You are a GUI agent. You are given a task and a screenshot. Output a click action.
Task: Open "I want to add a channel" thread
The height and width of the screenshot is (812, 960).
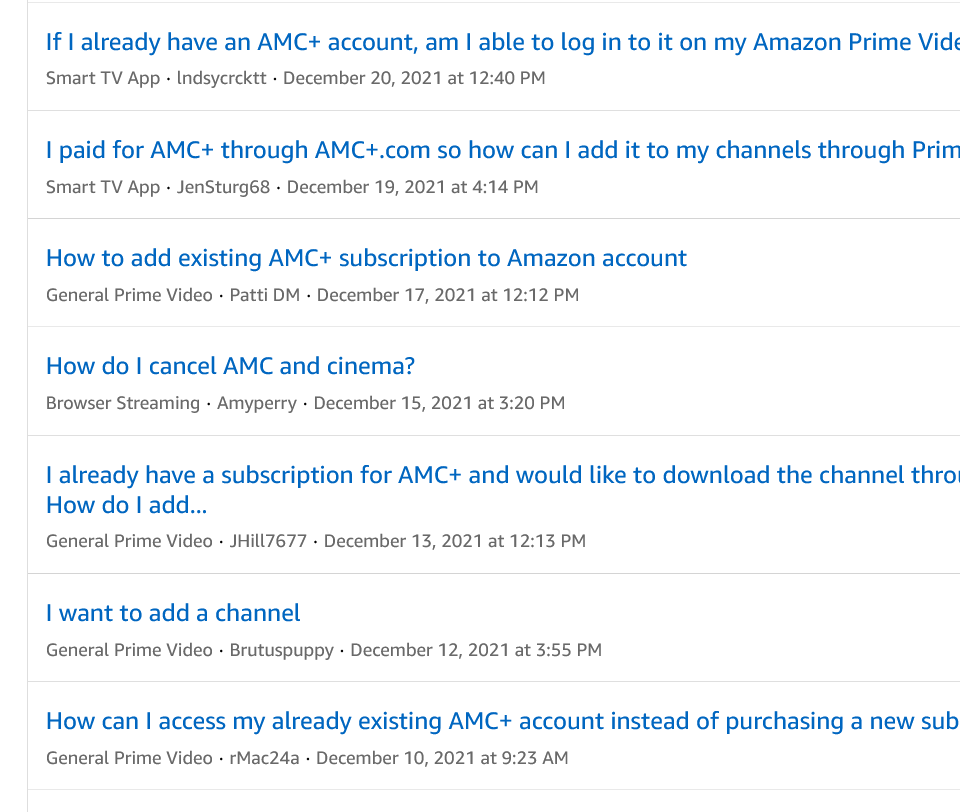coord(173,613)
